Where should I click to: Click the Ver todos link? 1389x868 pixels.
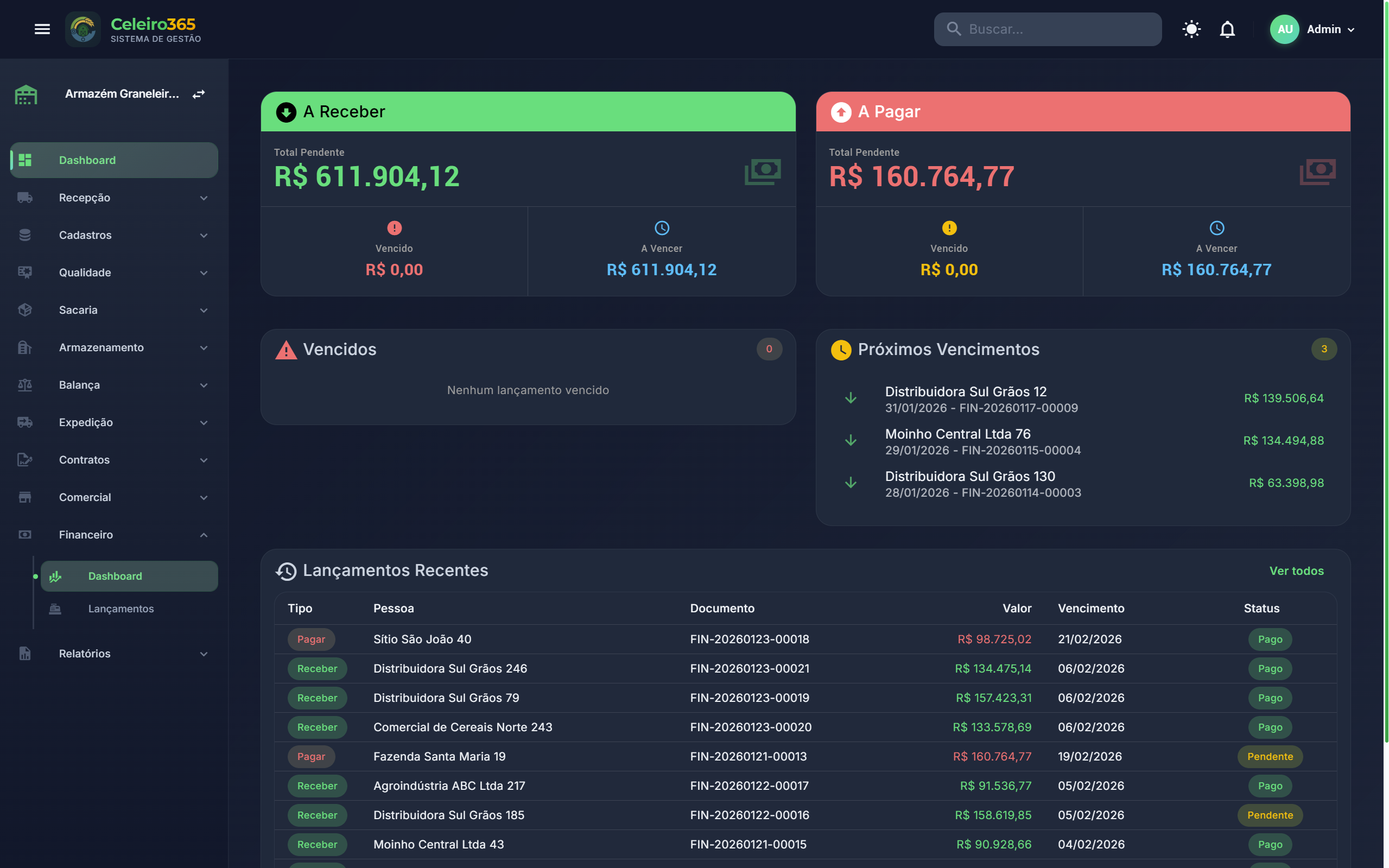tap(1296, 571)
